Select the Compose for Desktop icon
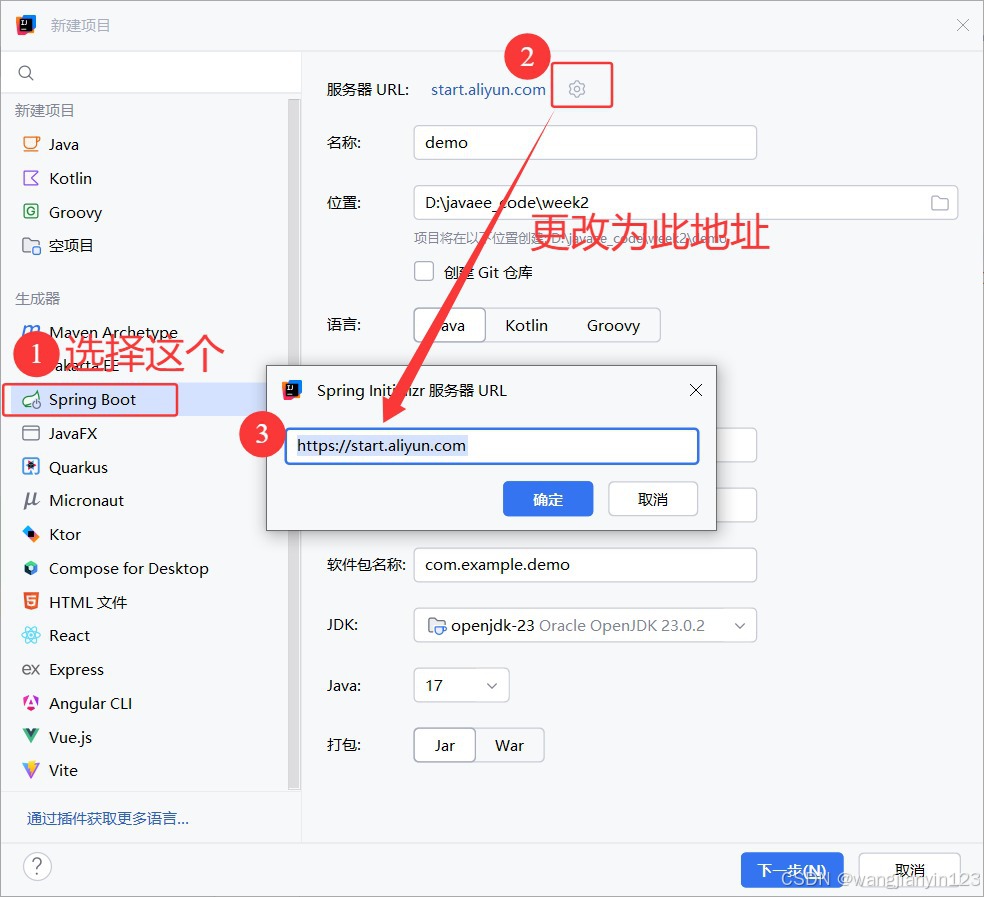The image size is (984, 897). 31,568
